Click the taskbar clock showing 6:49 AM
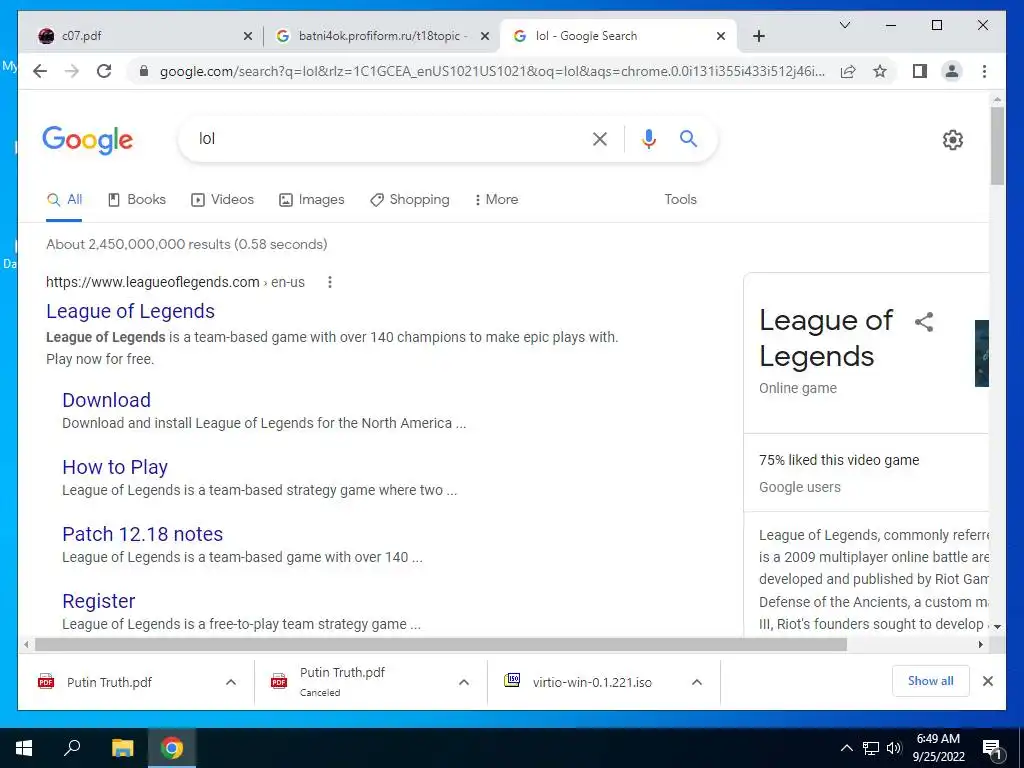The image size is (1024, 768). [x=938, y=748]
